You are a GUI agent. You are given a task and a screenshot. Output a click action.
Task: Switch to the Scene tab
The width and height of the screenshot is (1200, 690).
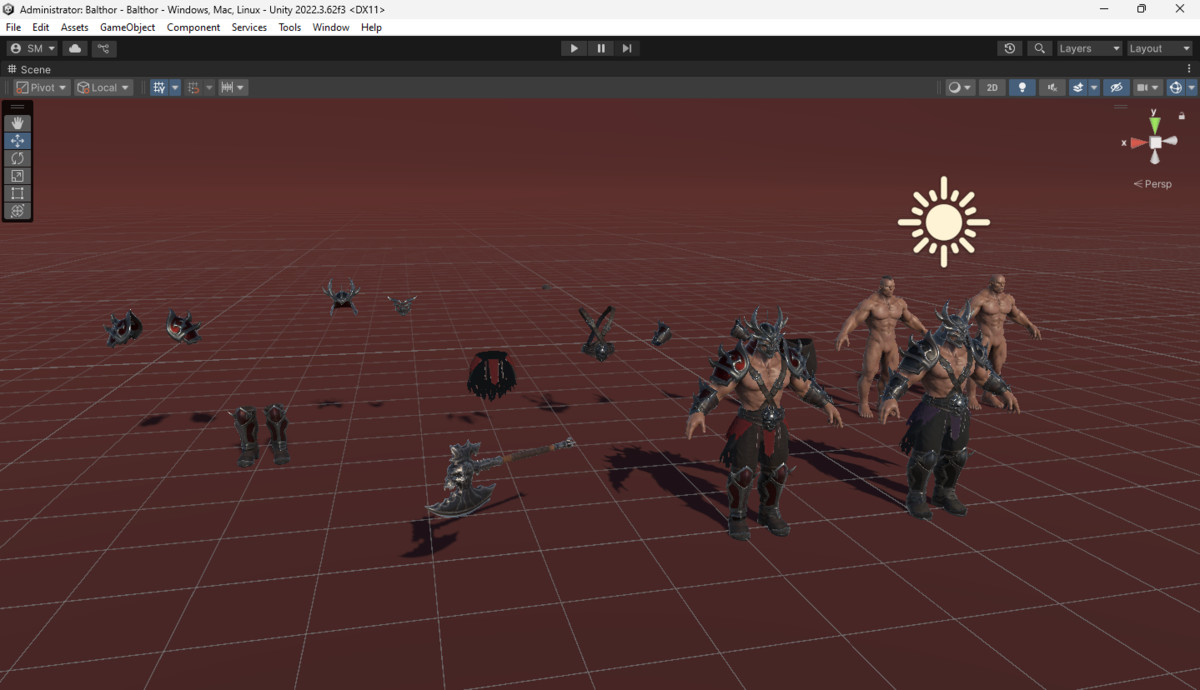point(29,69)
